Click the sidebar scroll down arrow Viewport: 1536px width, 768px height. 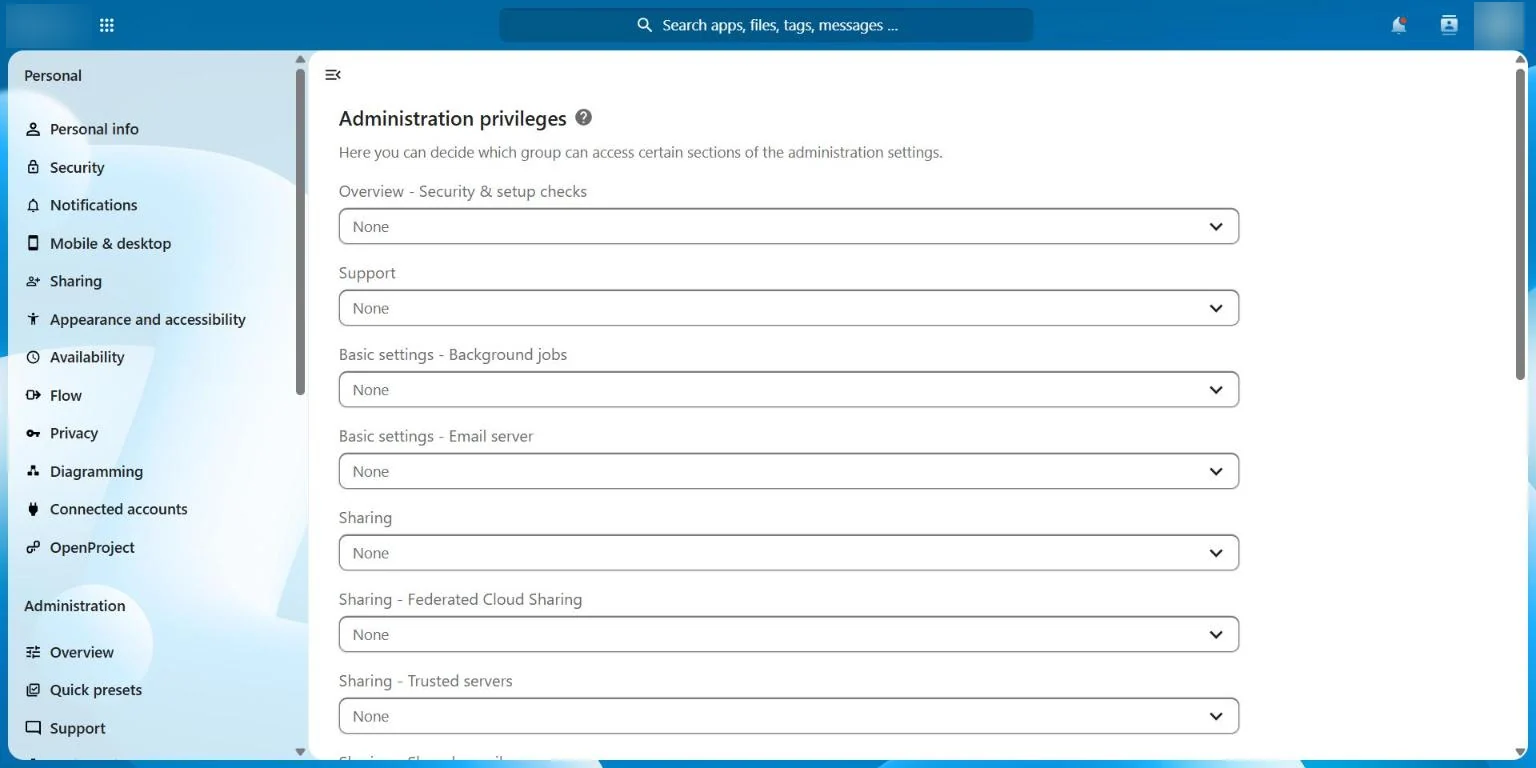coord(300,751)
